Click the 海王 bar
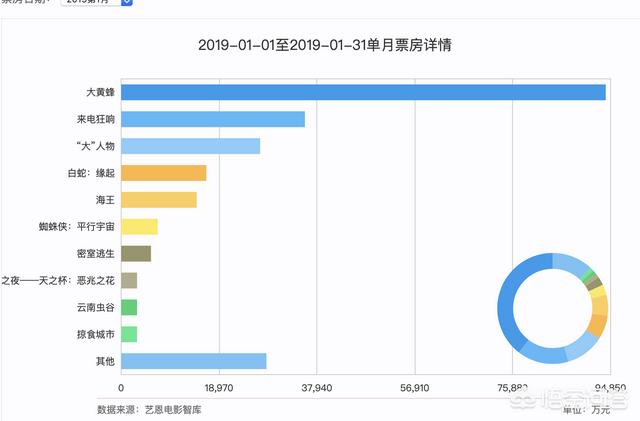This screenshot has width=640, height=421. pos(159,200)
